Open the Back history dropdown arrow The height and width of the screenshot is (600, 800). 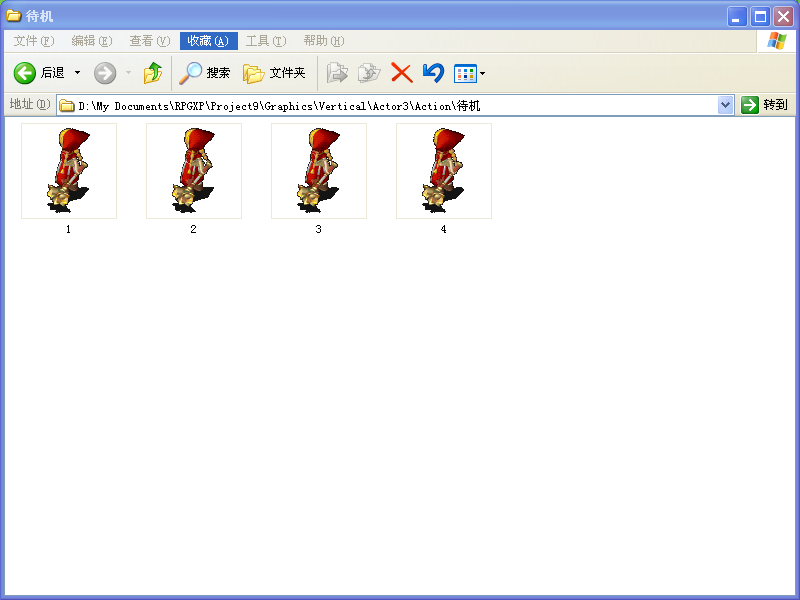click(78, 73)
